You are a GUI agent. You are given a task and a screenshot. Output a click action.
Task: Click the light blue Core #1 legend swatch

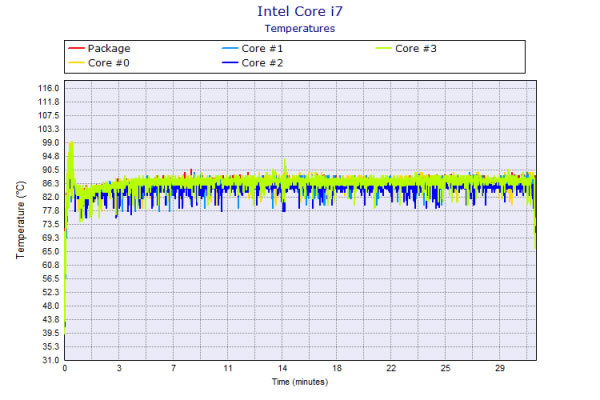230,48
